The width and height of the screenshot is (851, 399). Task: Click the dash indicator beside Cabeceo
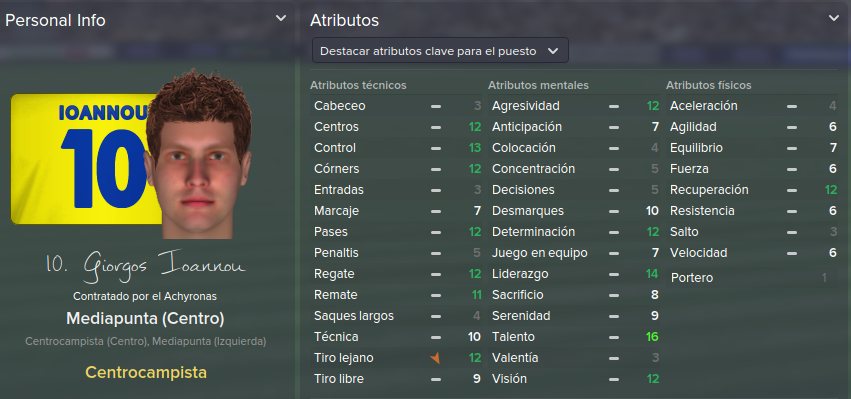pyautogui.click(x=435, y=106)
